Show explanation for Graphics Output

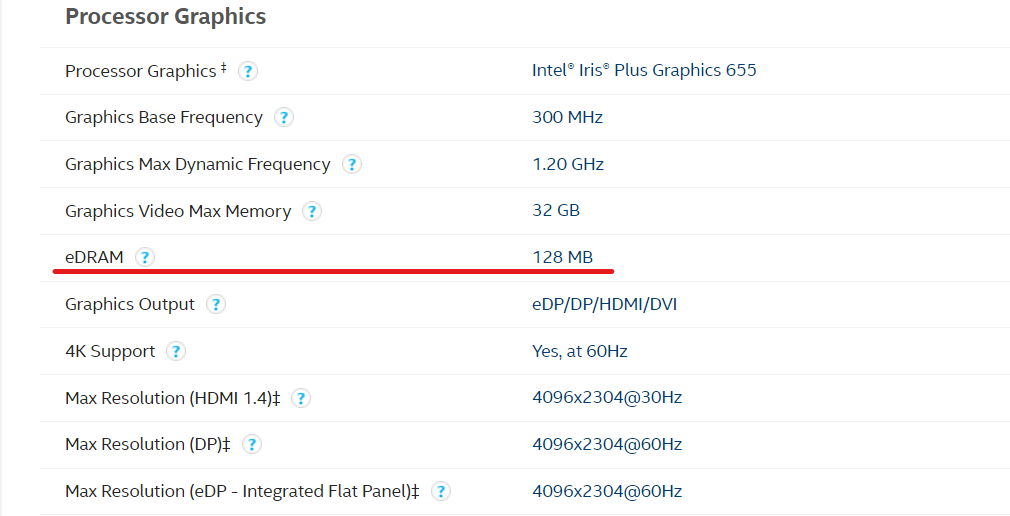point(216,304)
